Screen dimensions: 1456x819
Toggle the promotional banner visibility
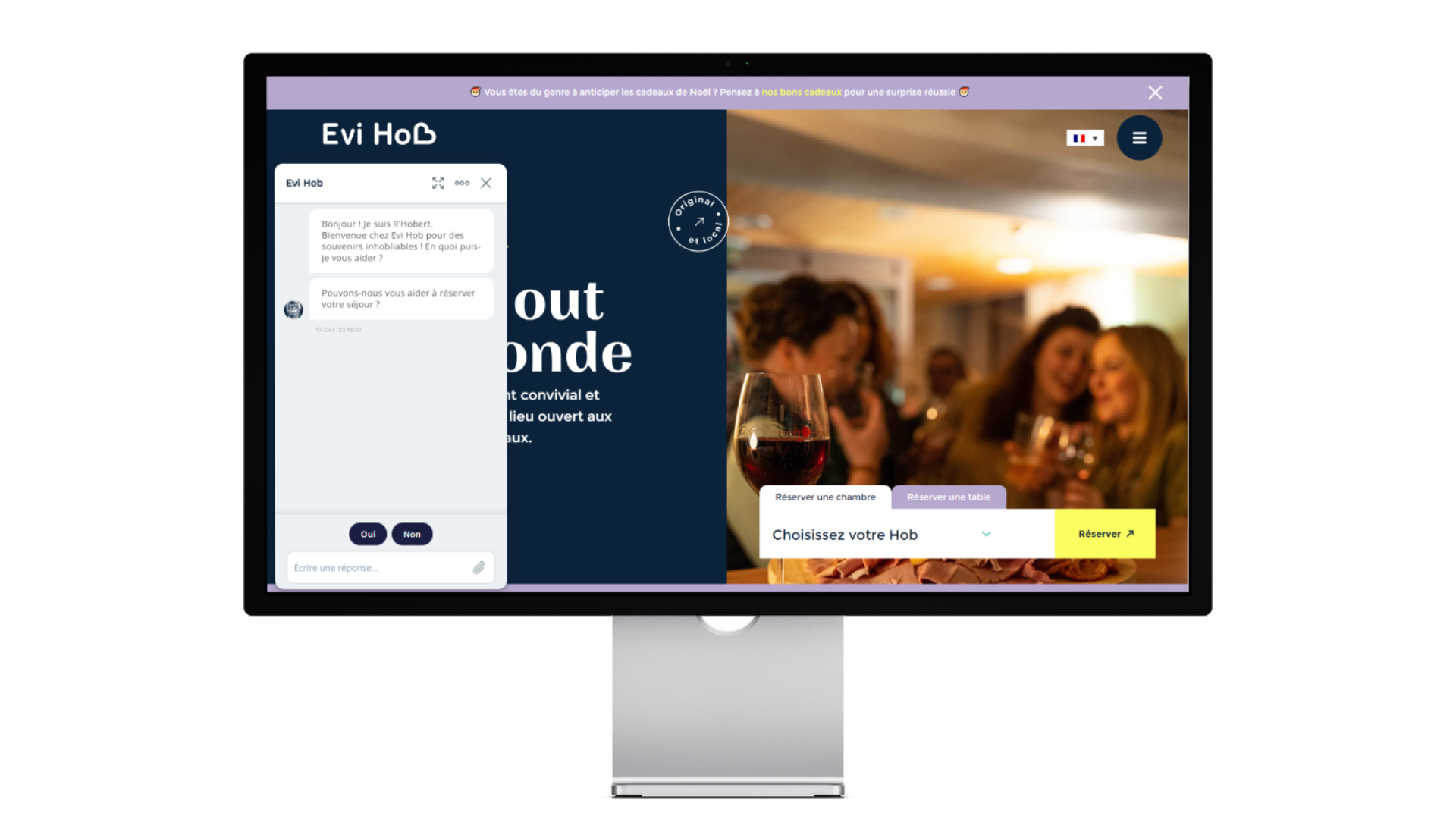(1155, 92)
